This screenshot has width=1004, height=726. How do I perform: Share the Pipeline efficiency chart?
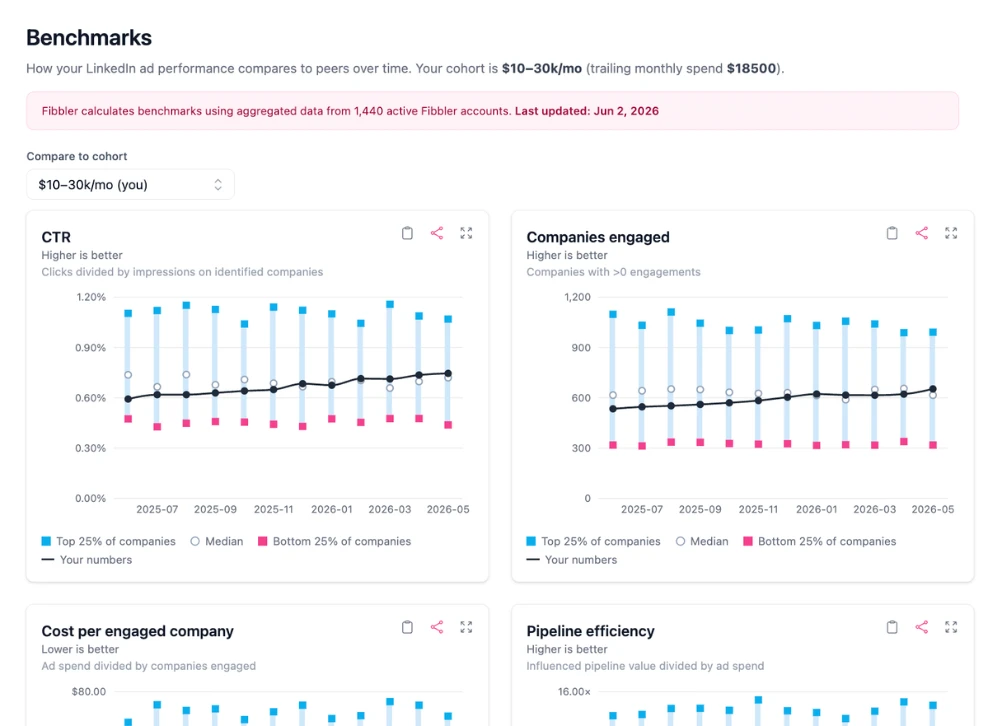tap(921, 627)
